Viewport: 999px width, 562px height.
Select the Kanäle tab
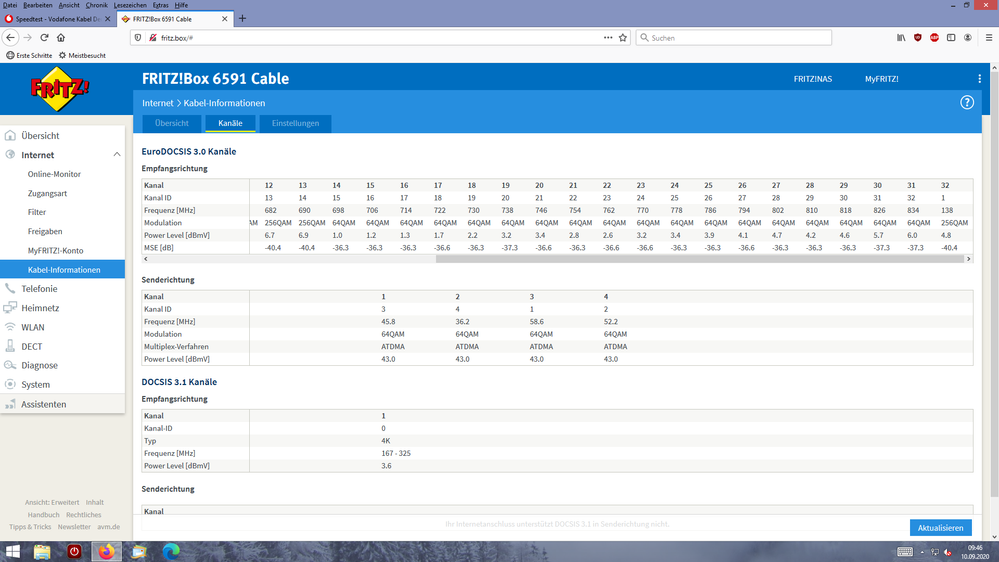pos(230,123)
